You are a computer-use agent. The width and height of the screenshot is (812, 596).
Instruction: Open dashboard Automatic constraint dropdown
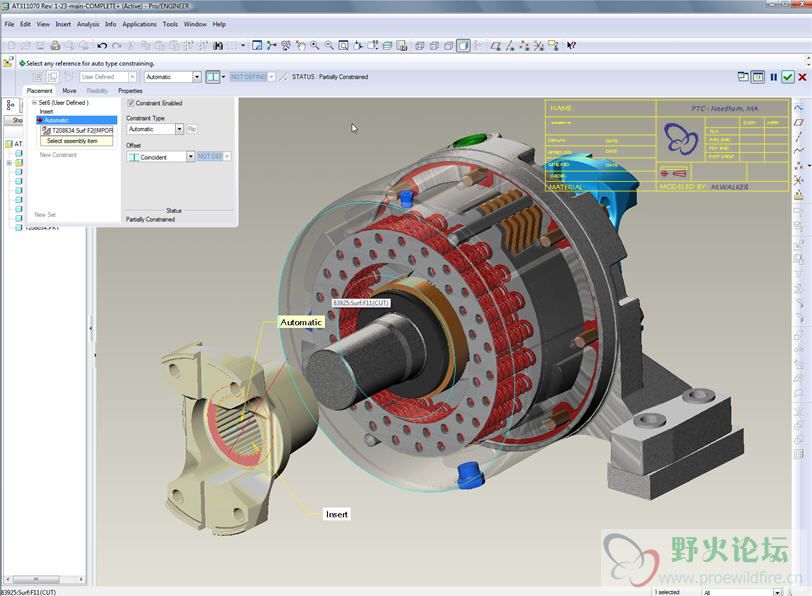(x=197, y=77)
